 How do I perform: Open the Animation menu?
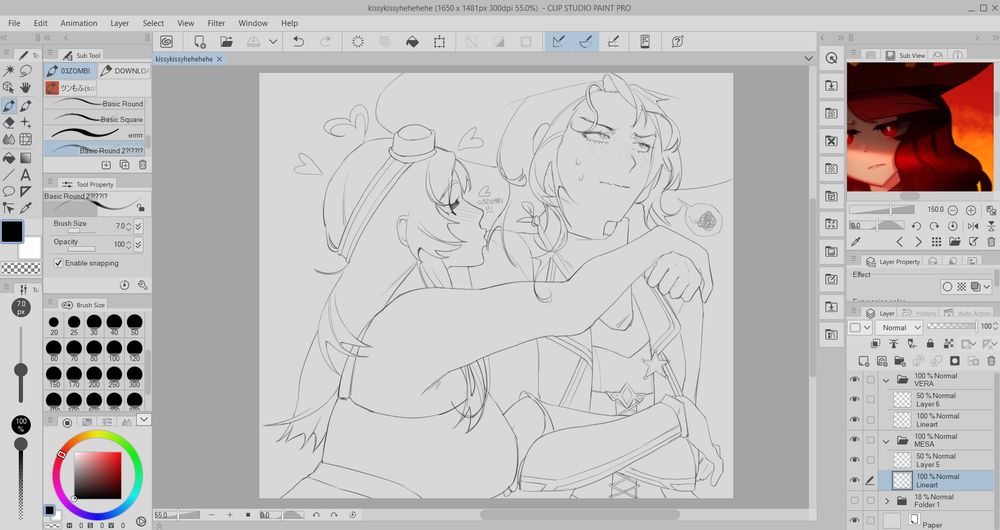pyautogui.click(x=78, y=23)
